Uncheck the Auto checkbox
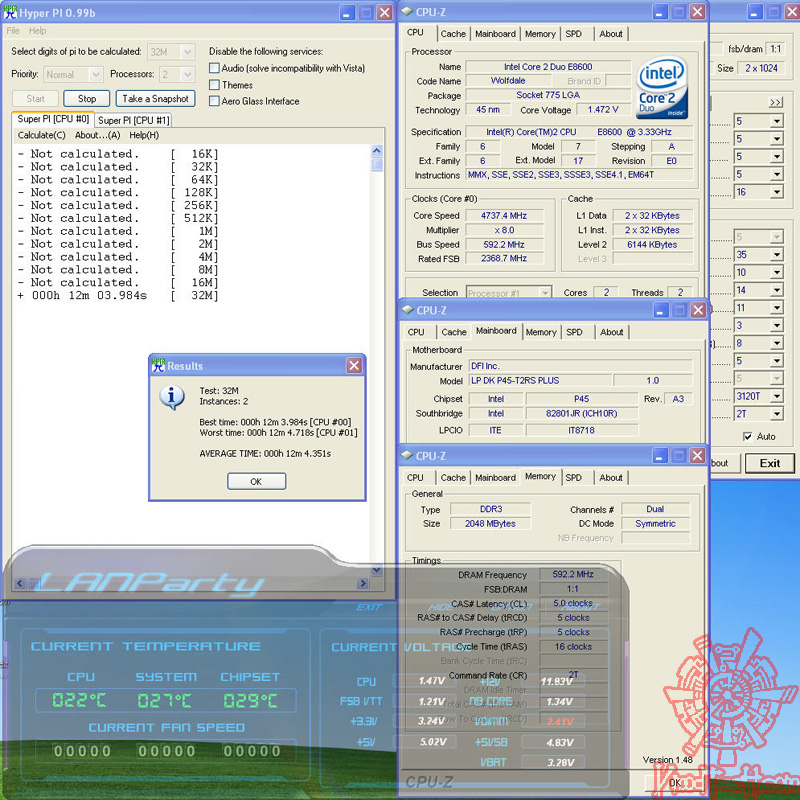Screen dimensions: 800x800 (x=747, y=437)
